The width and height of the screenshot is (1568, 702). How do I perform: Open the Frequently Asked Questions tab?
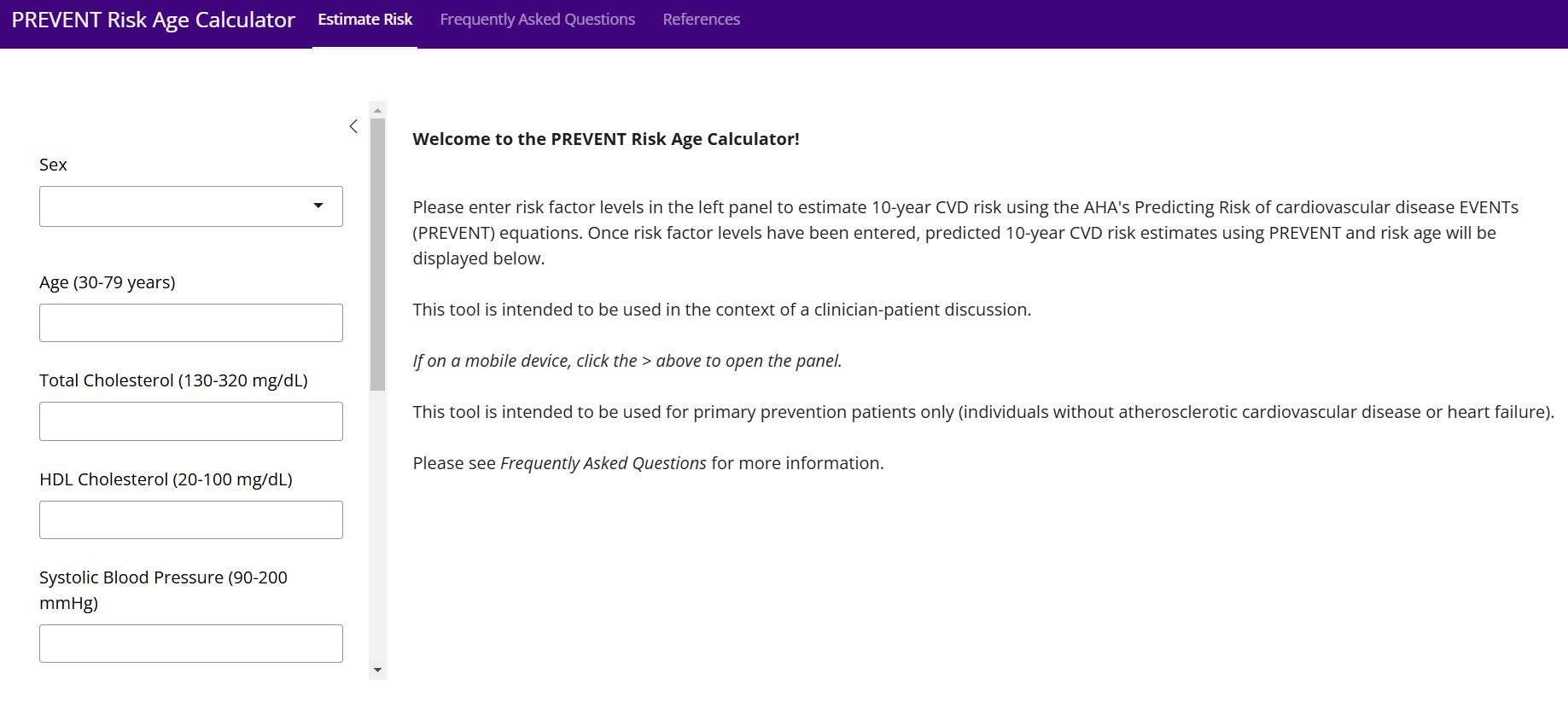pyautogui.click(x=537, y=20)
